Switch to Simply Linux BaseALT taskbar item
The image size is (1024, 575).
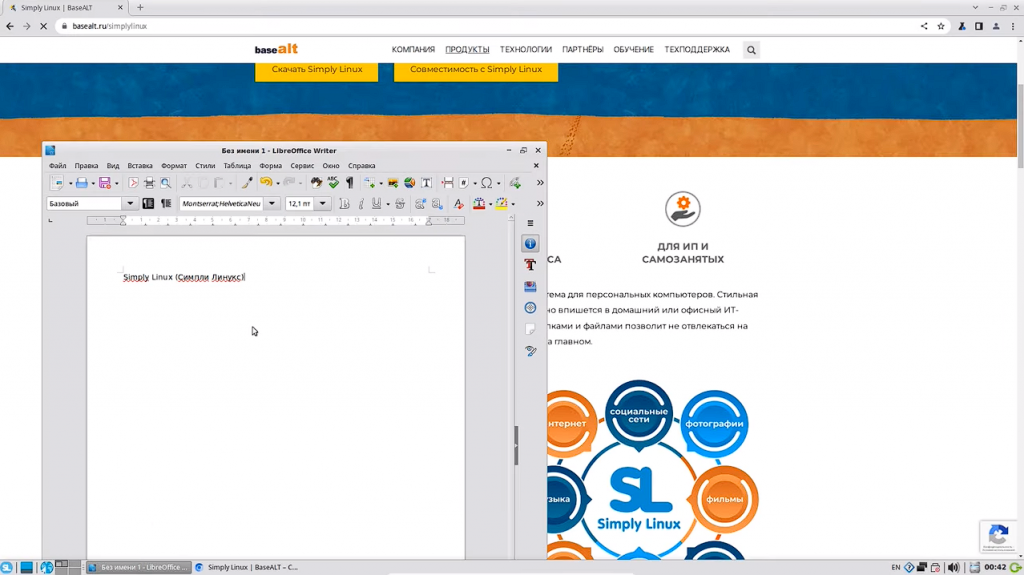[x=247, y=567]
